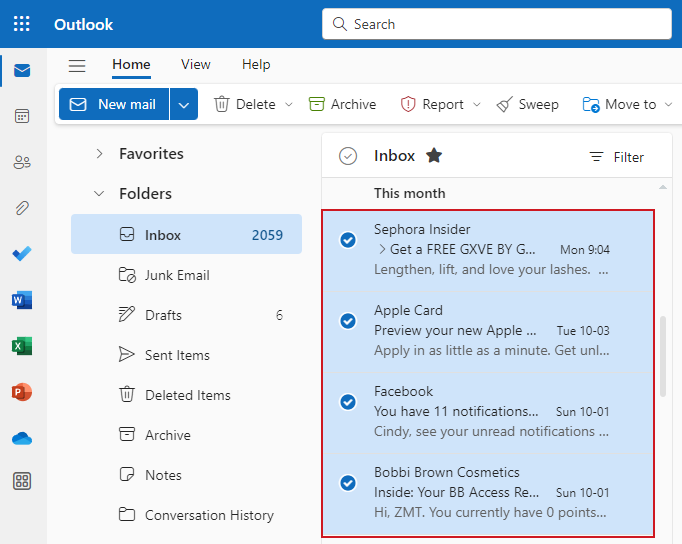Viewport: 682px width, 544px height.
Task: Launch PowerPoint from the left rail
Action: (22, 392)
